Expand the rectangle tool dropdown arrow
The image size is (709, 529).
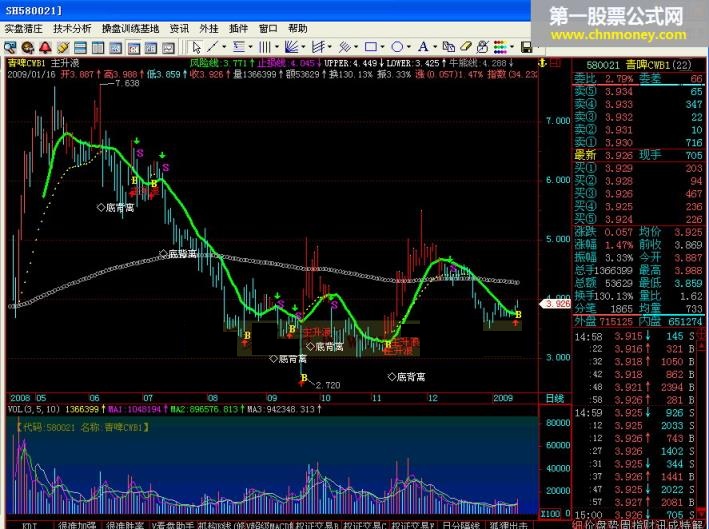pyautogui.click(x=383, y=47)
